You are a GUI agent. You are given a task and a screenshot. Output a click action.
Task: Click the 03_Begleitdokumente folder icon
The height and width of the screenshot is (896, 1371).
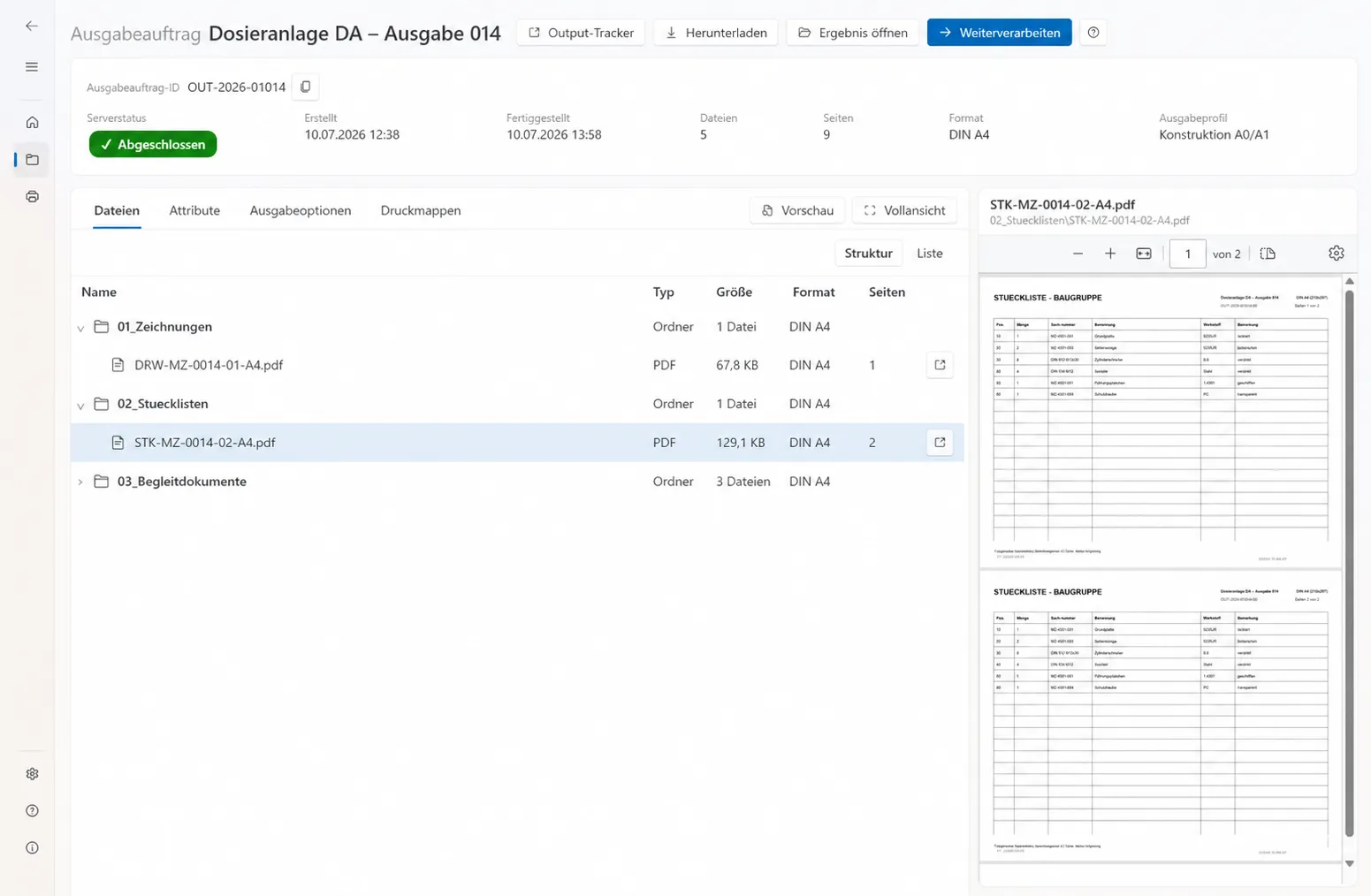(x=102, y=482)
